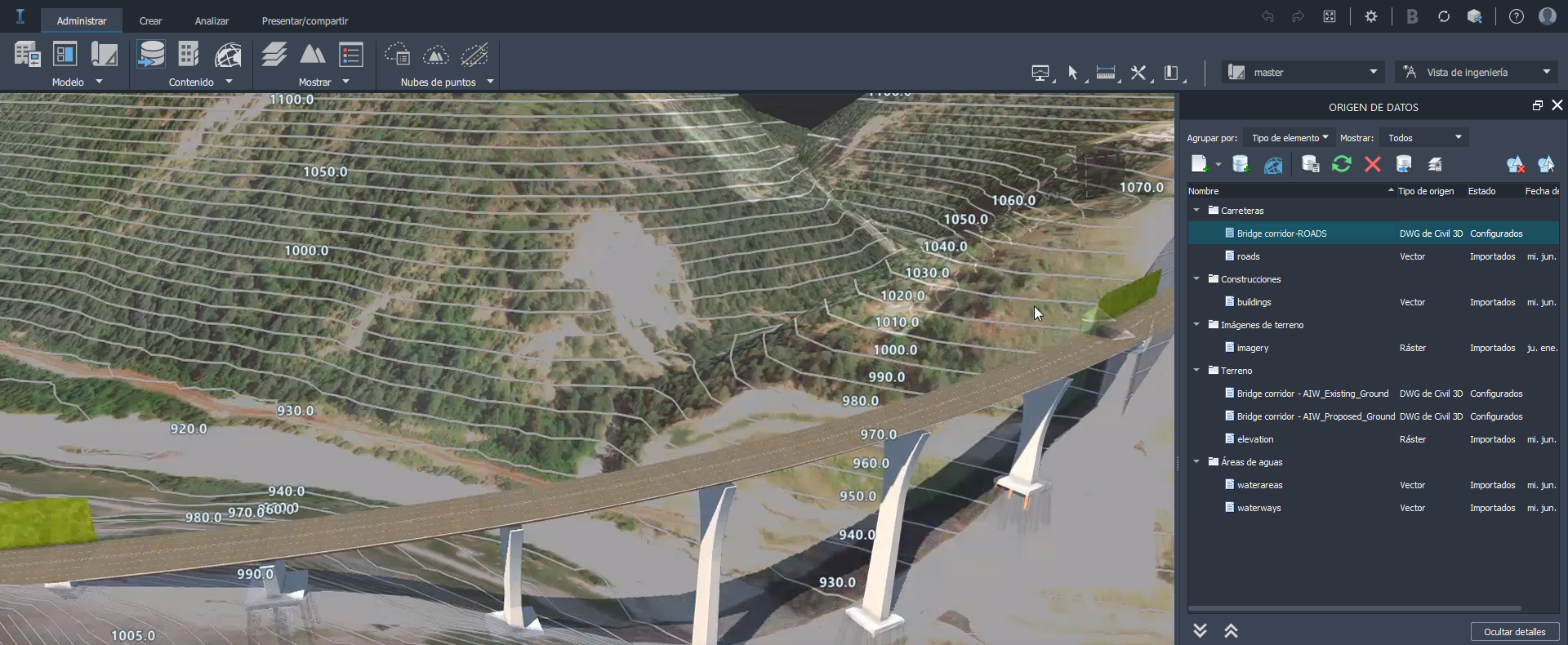Click the point cloud terrain icon
Viewport: 1568px width, 645px height.
tap(436, 55)
